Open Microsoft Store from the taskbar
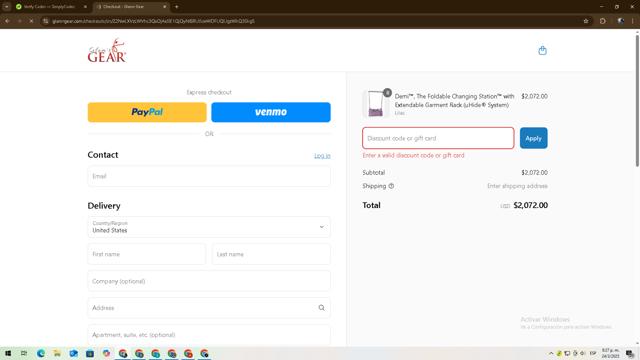 coord(90,353)
